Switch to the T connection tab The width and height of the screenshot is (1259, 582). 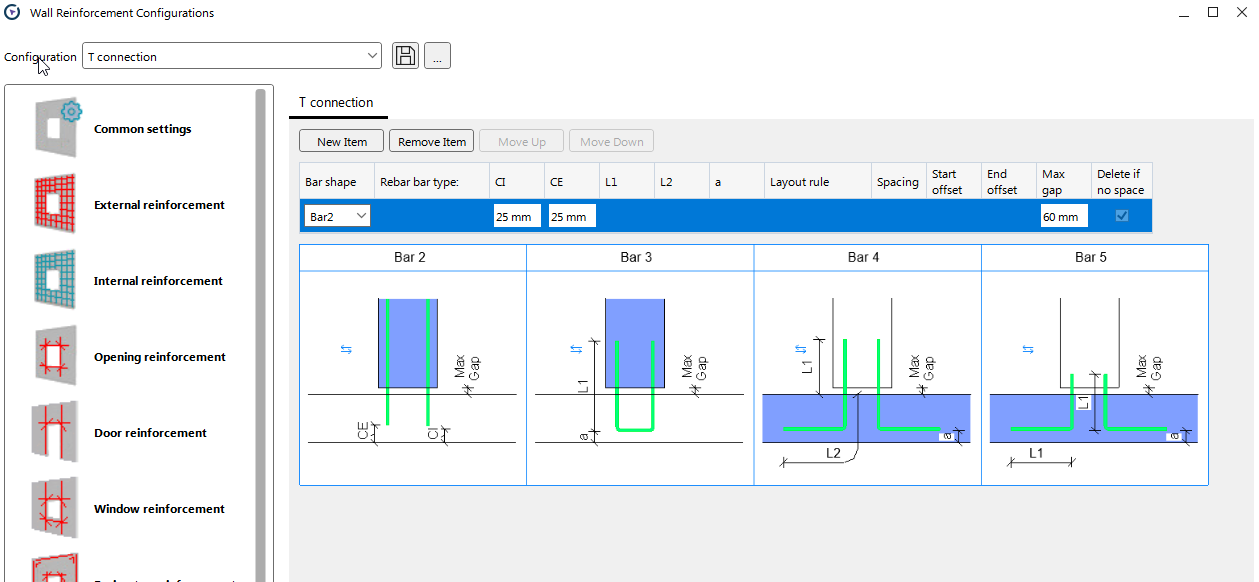(336, 103)
